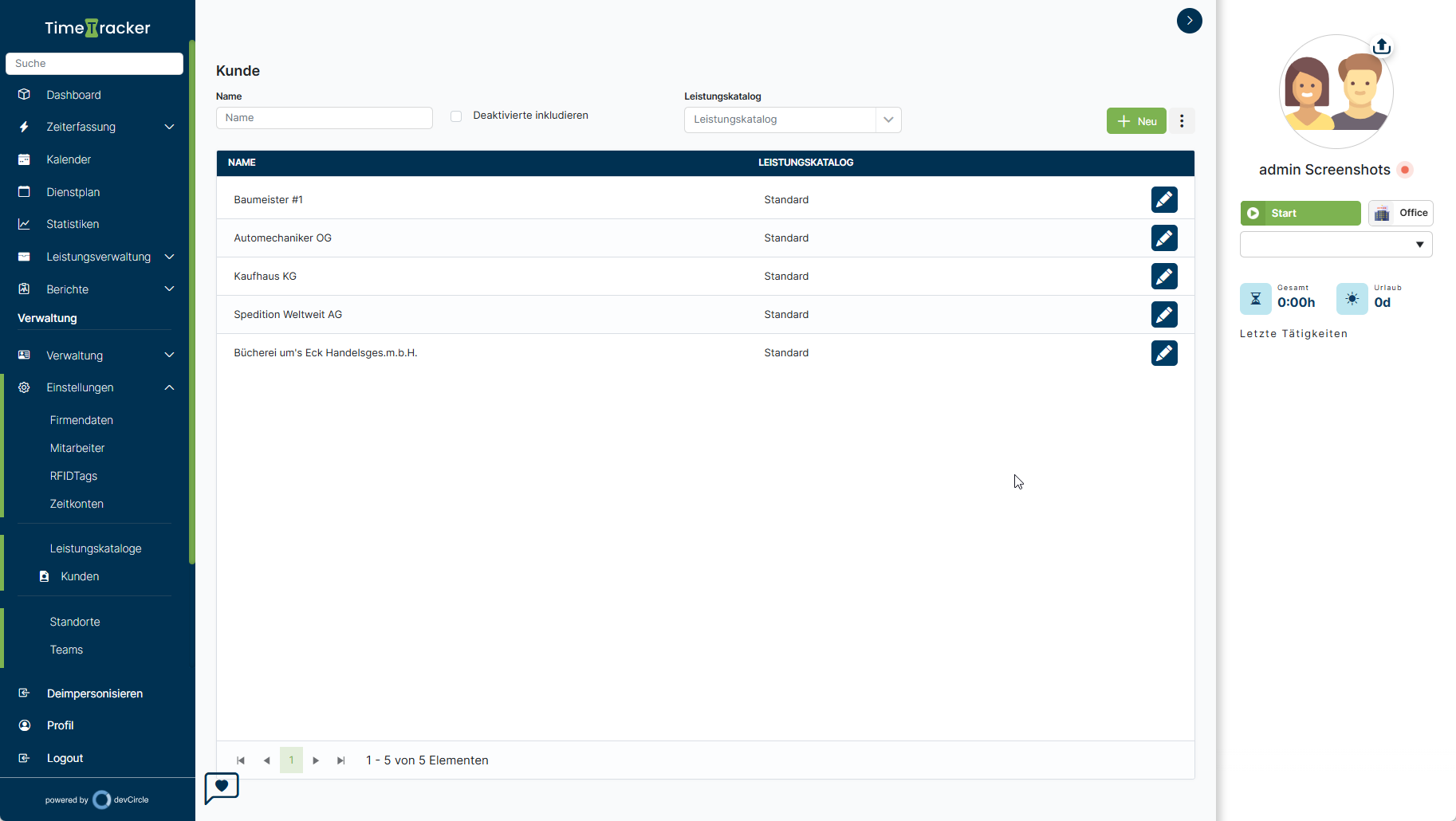The height and width of the screenshot is (821, 1456).
Task: Expand the Verwaltung submenu chevron
Action: (169, 355)
